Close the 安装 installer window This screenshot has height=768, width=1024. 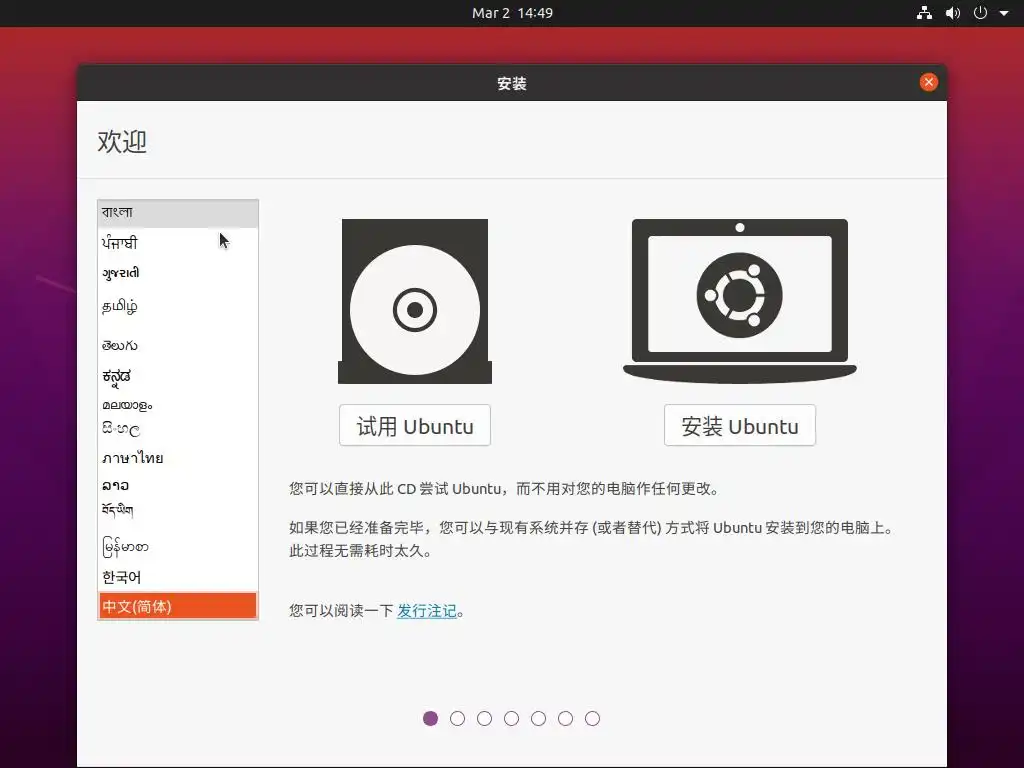click(928, 82)
